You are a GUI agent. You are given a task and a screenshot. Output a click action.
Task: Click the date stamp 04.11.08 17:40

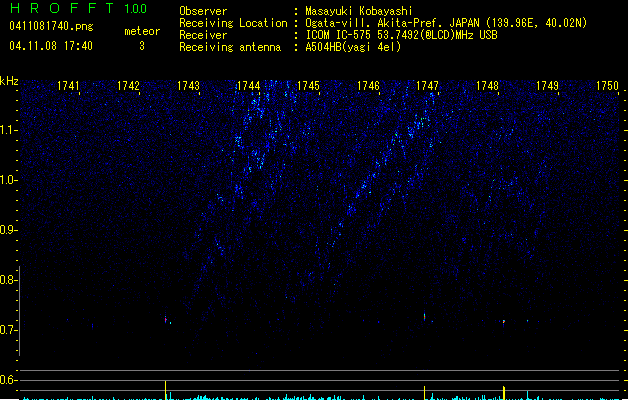tap(51, 46)
